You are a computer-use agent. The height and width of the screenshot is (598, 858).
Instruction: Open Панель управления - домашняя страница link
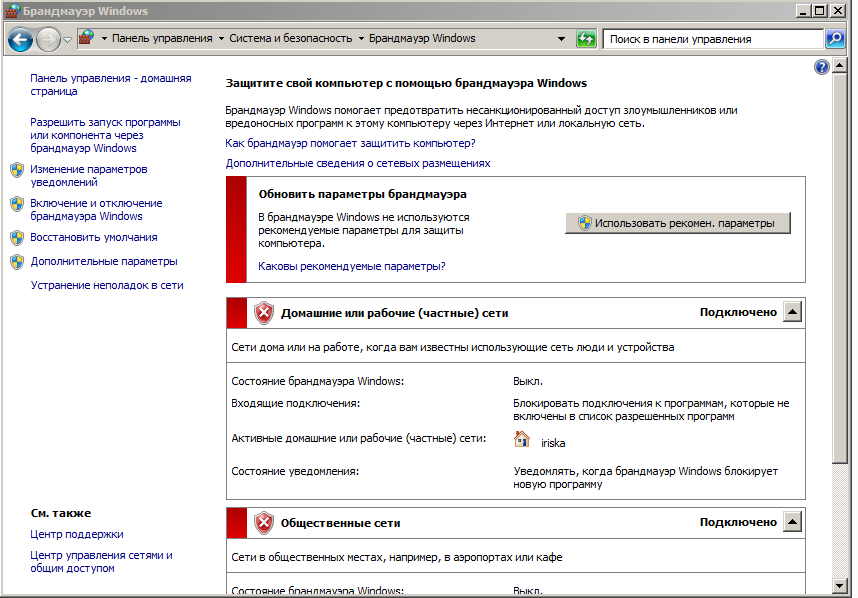[x=111, y=85]
